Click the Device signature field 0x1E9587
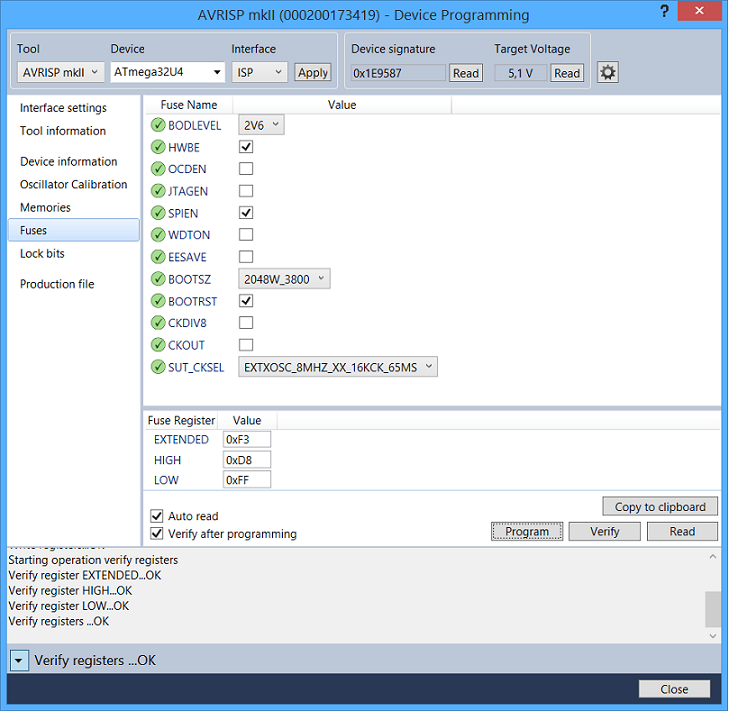 (398, 73)
